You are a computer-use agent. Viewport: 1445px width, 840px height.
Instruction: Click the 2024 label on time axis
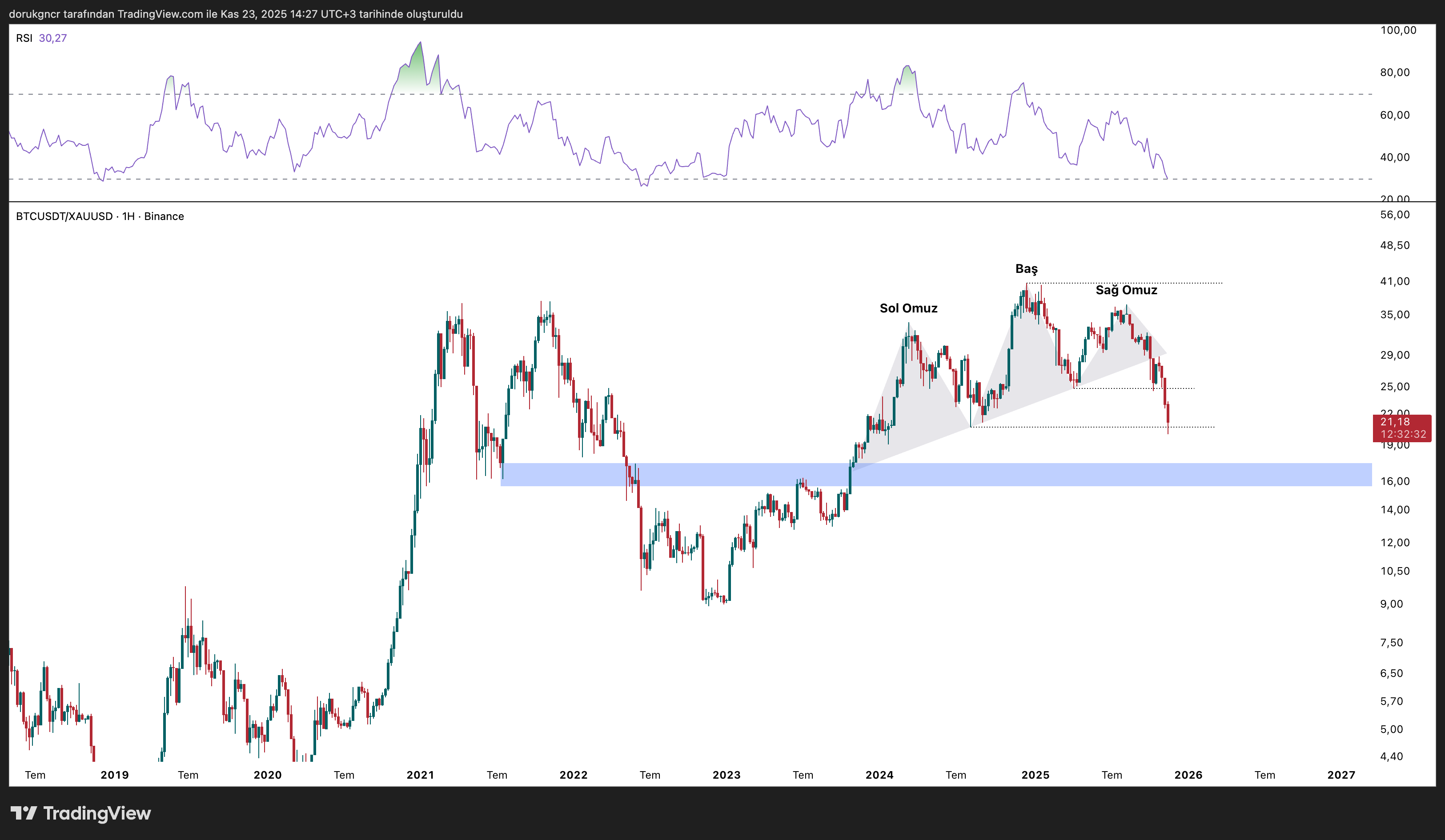pyautogui.click(x=879, y=775)
